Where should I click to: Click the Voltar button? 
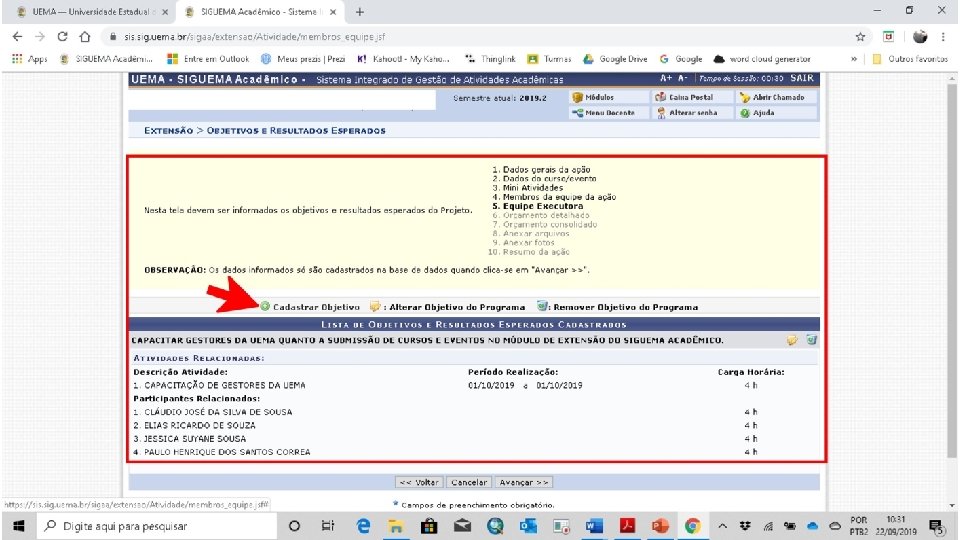click(x=419, y=482)
